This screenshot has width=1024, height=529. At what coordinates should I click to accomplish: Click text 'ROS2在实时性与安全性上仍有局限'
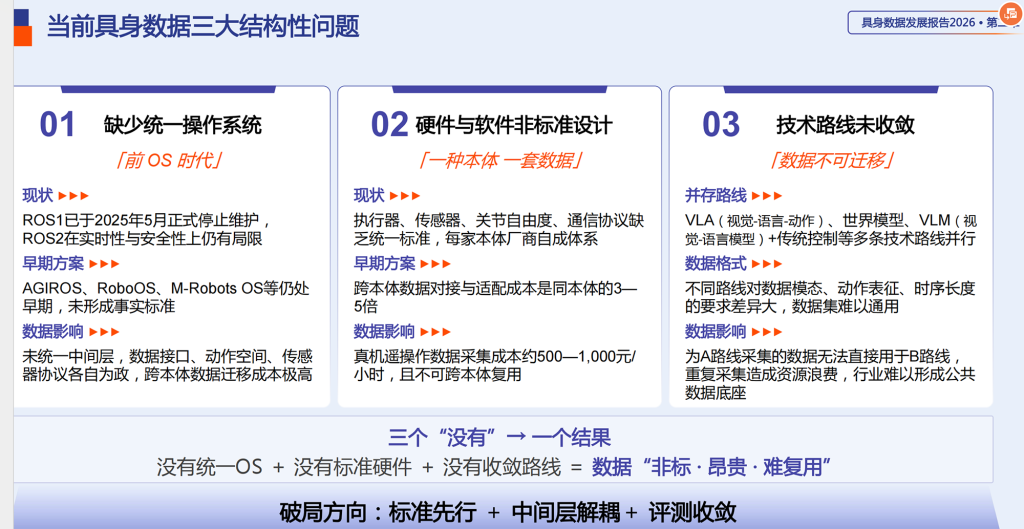142,238
